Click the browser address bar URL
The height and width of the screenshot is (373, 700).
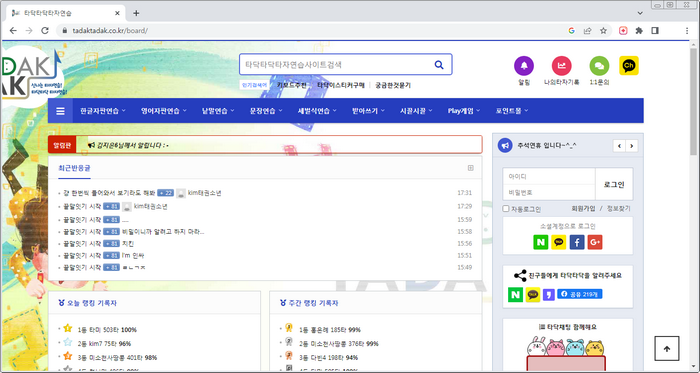coord(110,31)
